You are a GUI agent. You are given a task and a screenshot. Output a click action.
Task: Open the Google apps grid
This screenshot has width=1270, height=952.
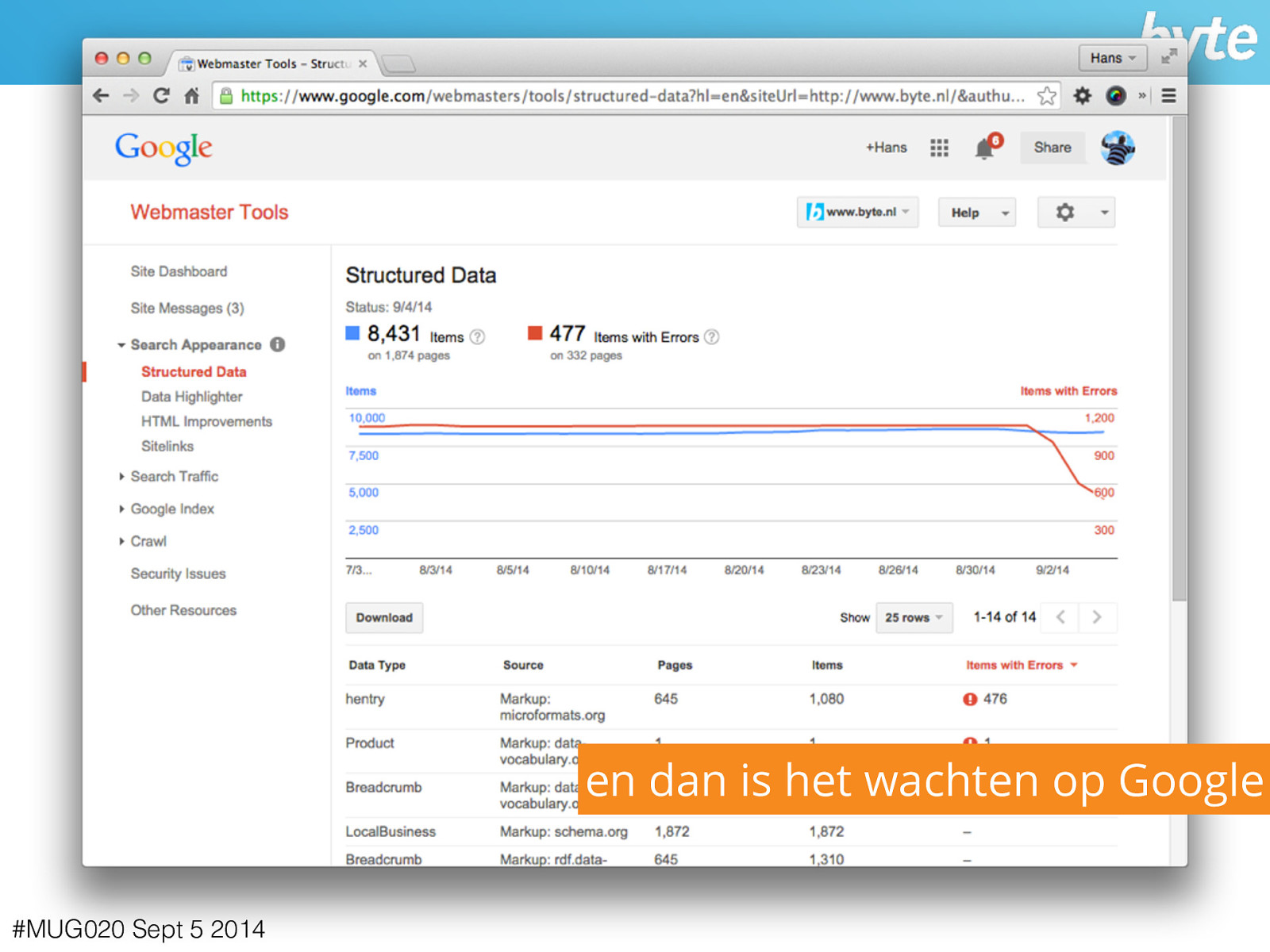939,148
